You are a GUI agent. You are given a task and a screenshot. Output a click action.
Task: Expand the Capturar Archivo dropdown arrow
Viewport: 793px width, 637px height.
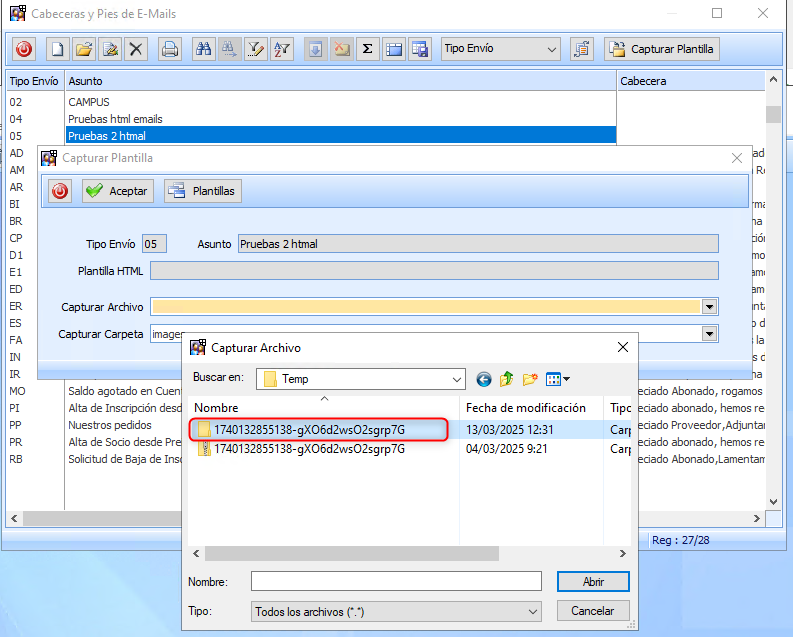tap(710, 307)
